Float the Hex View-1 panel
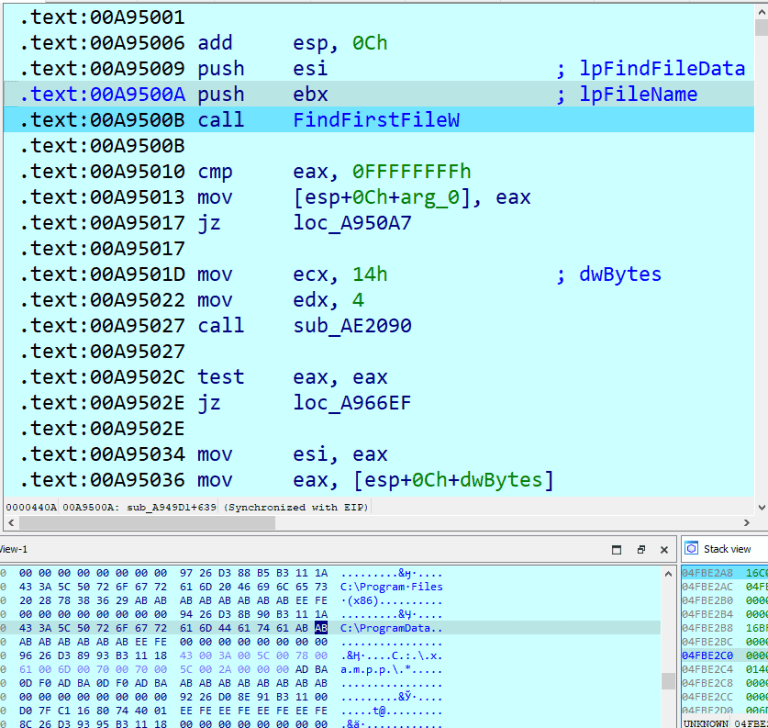This screenshot has width=768, height=728. coord(642,549)
